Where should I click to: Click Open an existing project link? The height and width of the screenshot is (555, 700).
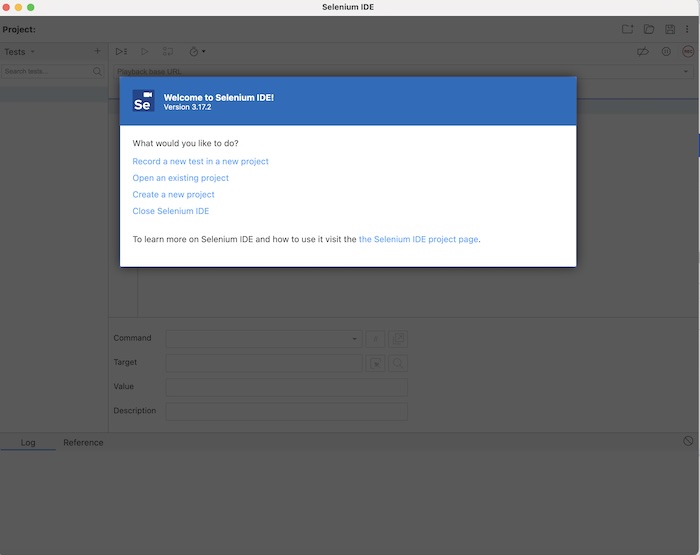point(180,178)
